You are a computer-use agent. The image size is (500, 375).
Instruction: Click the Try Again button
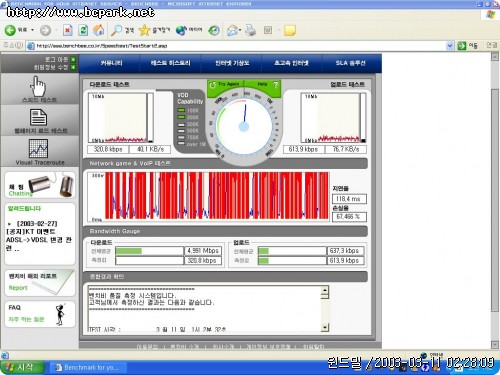(x=225, y=85)
